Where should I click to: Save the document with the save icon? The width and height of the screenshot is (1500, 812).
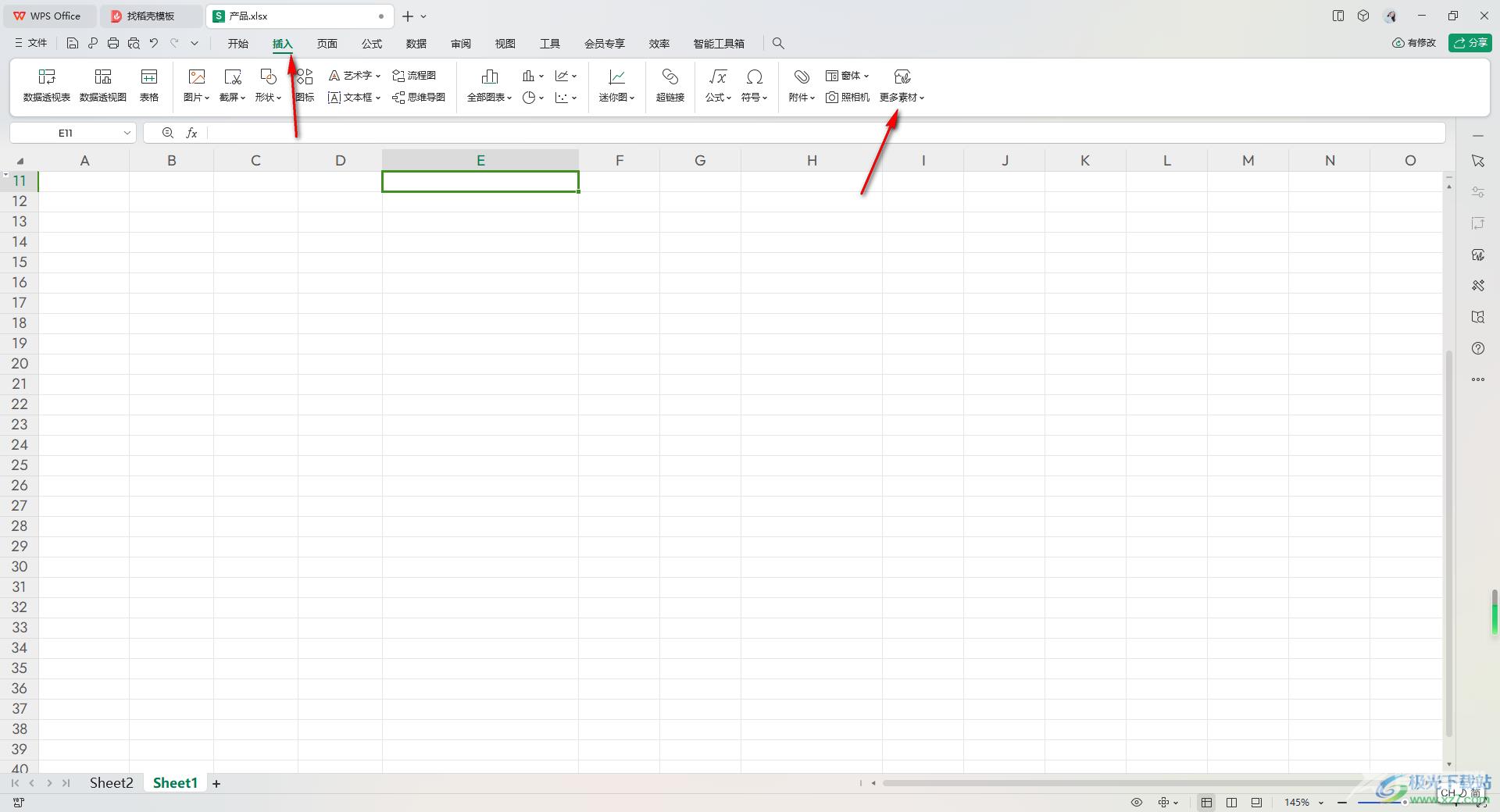[x=73, y=44]
